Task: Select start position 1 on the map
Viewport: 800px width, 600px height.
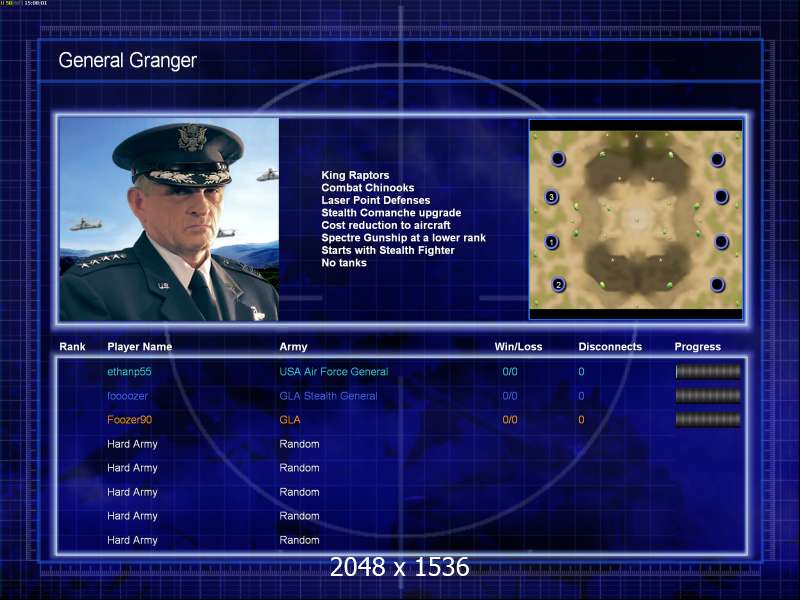Action: coord(551,242)
